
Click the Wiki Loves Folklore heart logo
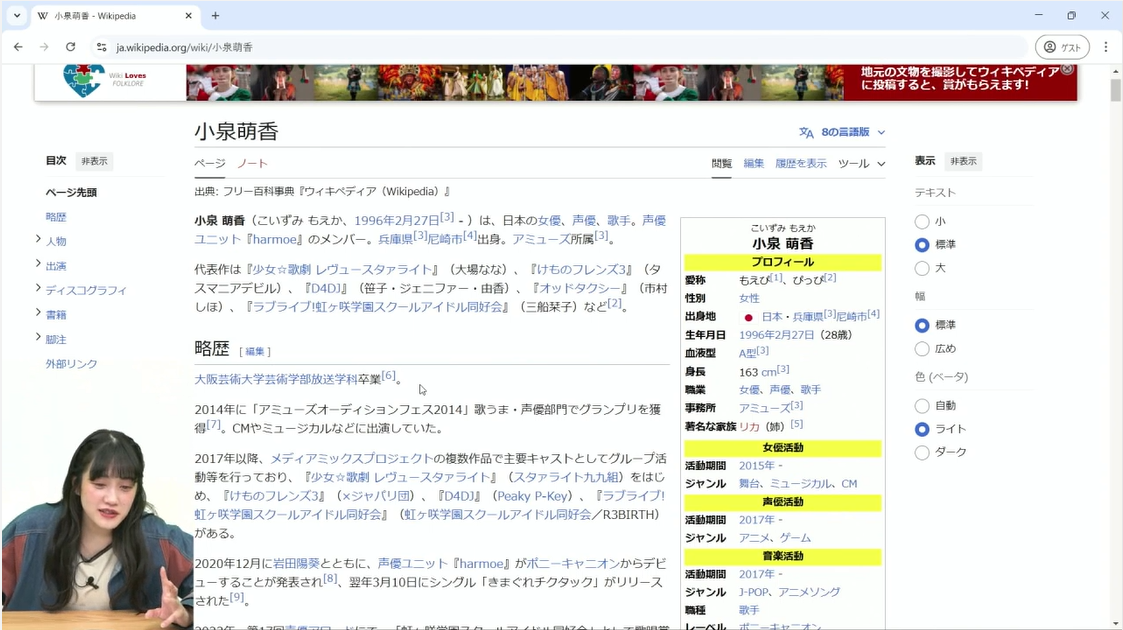pyautogui.click(x=84, y=80)
